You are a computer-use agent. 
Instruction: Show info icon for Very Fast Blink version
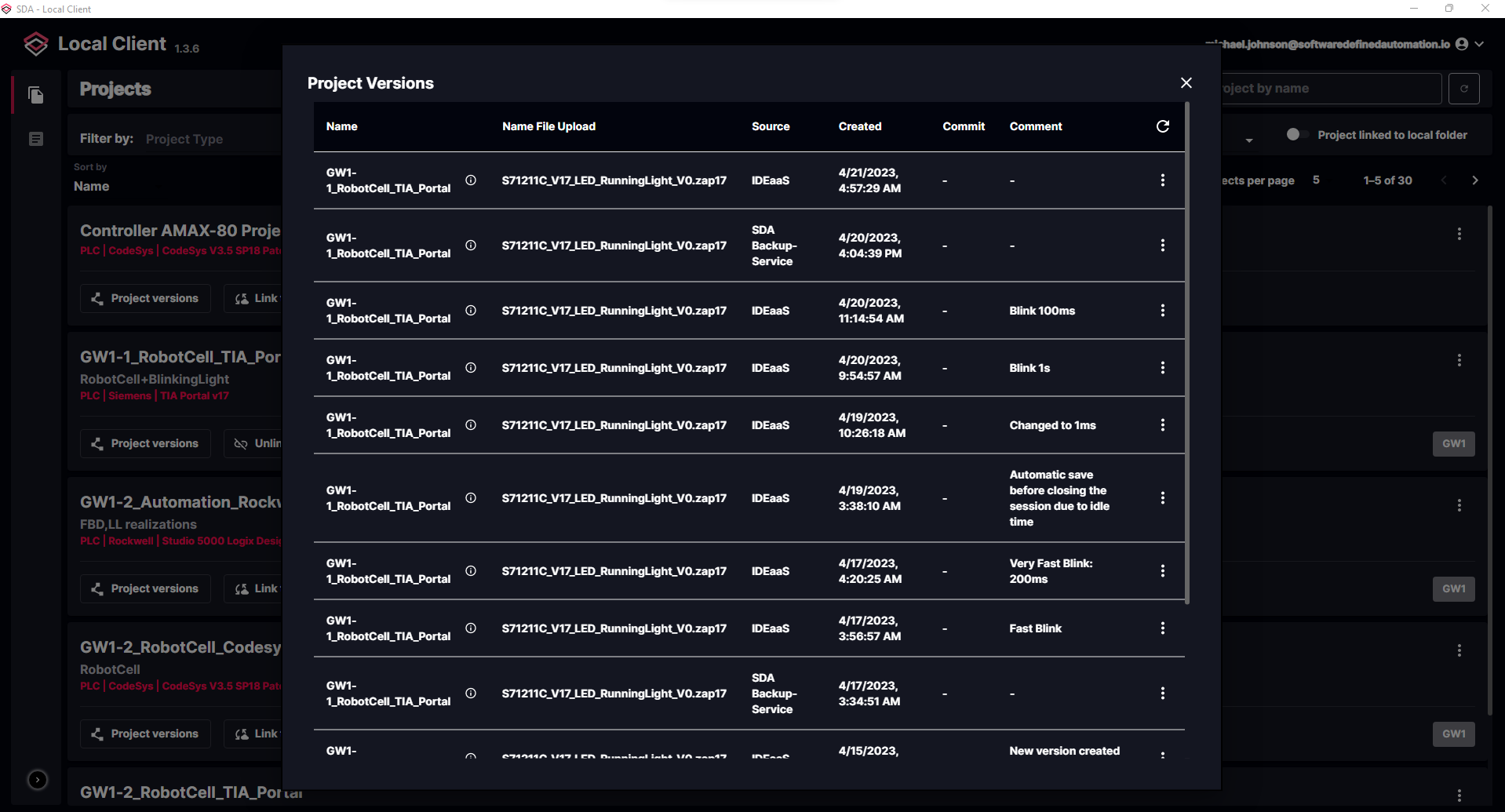pyautogui.click(x=471, y=570)
